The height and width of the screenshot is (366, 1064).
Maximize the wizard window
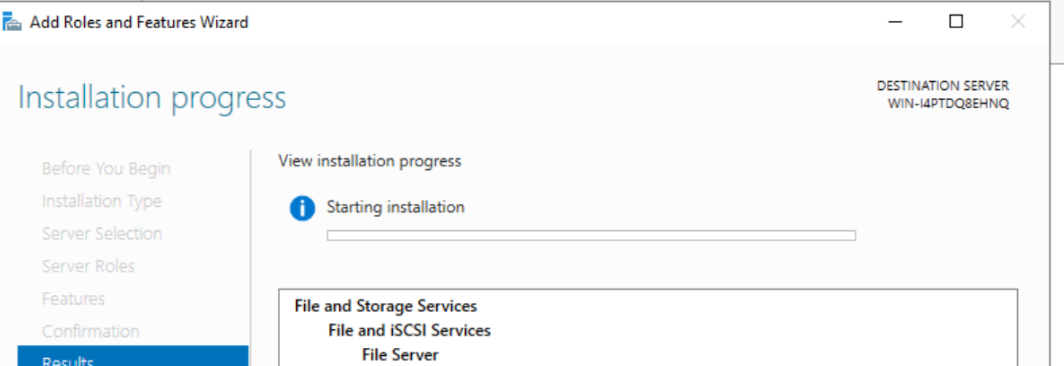(955, 22)
